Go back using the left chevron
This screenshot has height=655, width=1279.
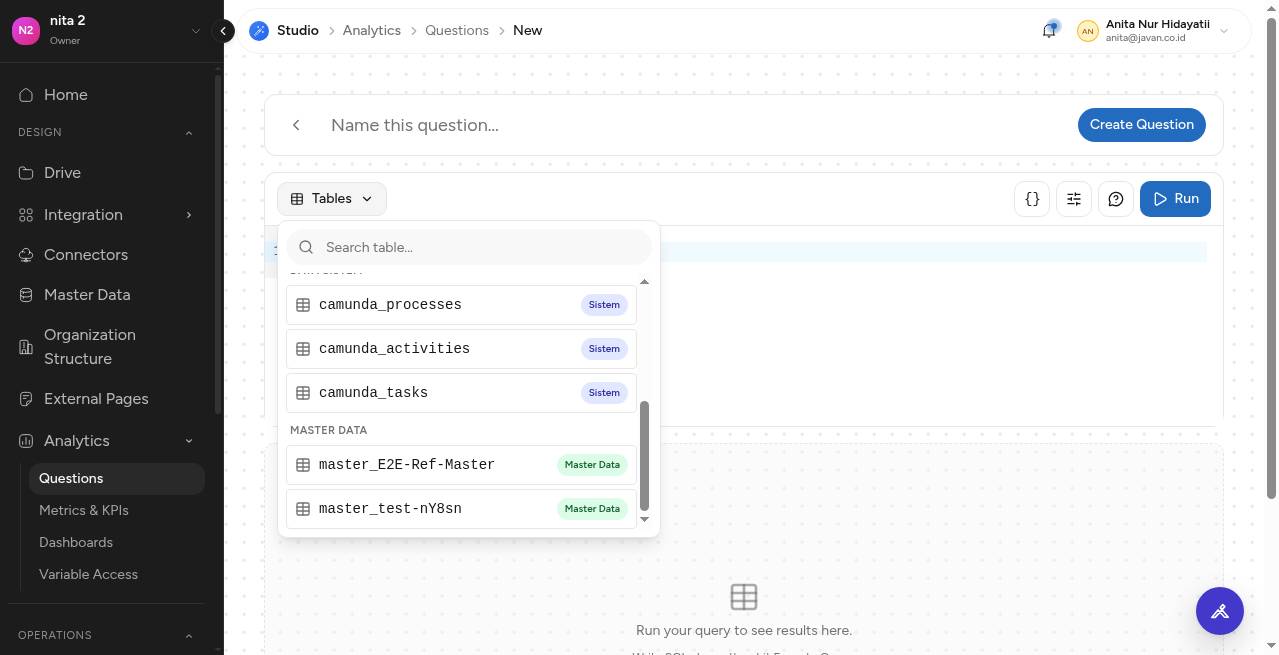[x=296, y=125]
